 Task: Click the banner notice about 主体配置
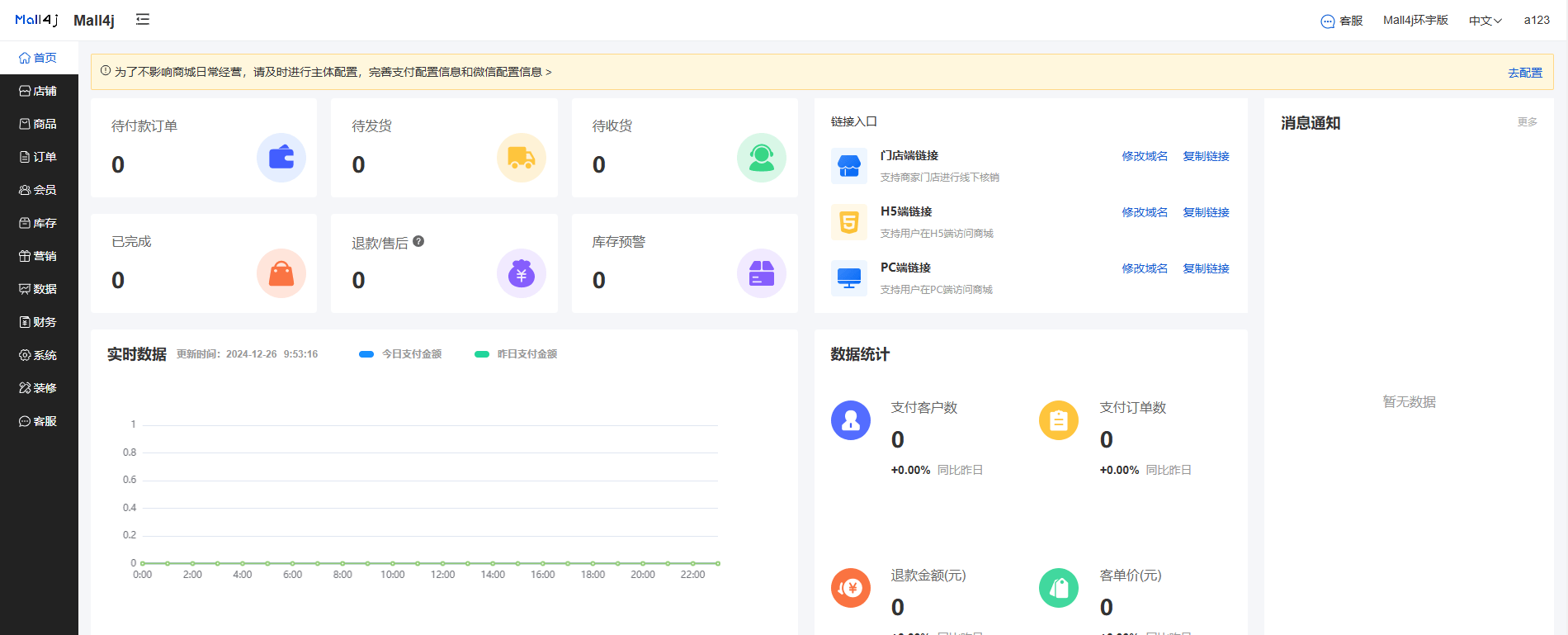333,72
